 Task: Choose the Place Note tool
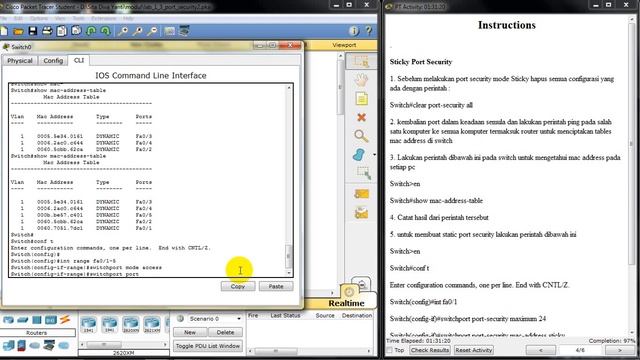[361, 99]
